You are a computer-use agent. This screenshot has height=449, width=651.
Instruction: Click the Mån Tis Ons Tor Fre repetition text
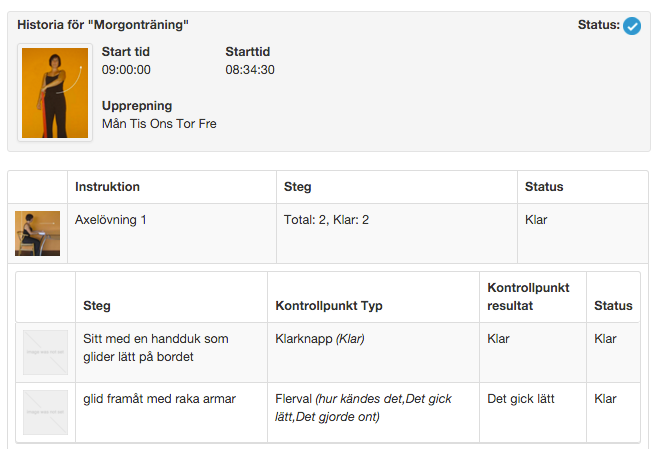(159, 124)
